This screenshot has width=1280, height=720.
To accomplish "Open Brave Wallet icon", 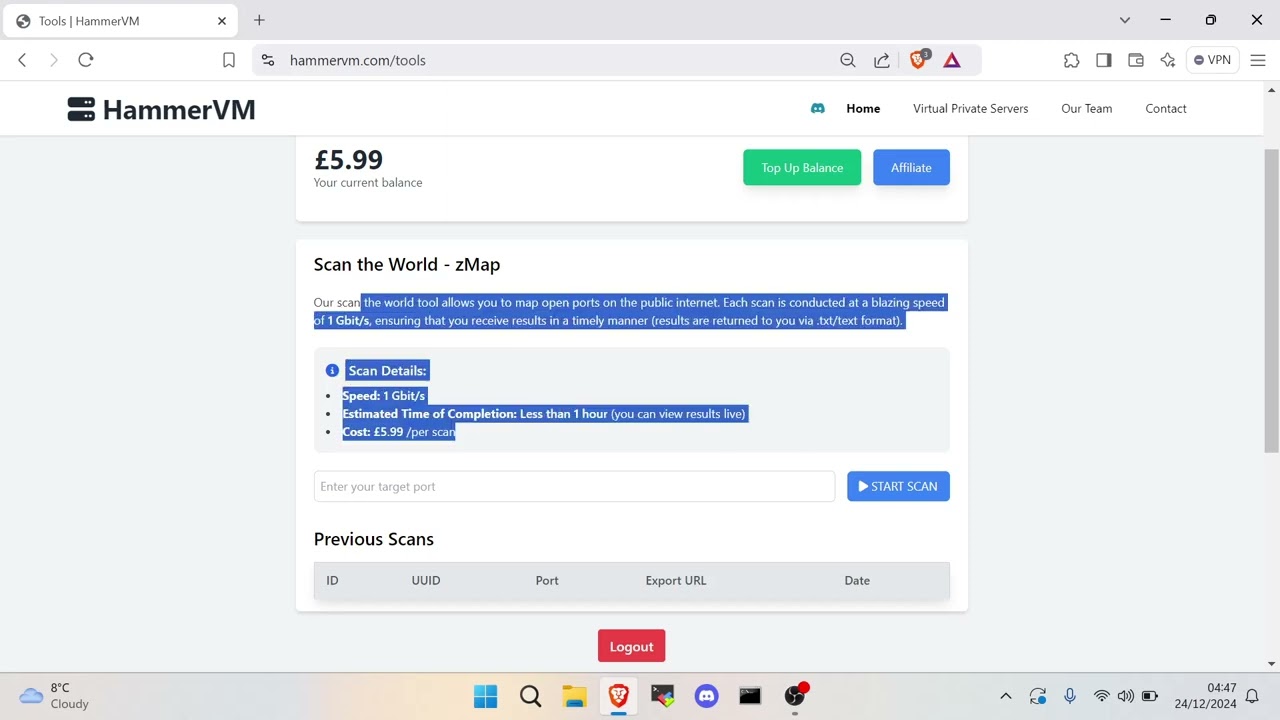I will pyautogui.click(x=1136, y=60).
